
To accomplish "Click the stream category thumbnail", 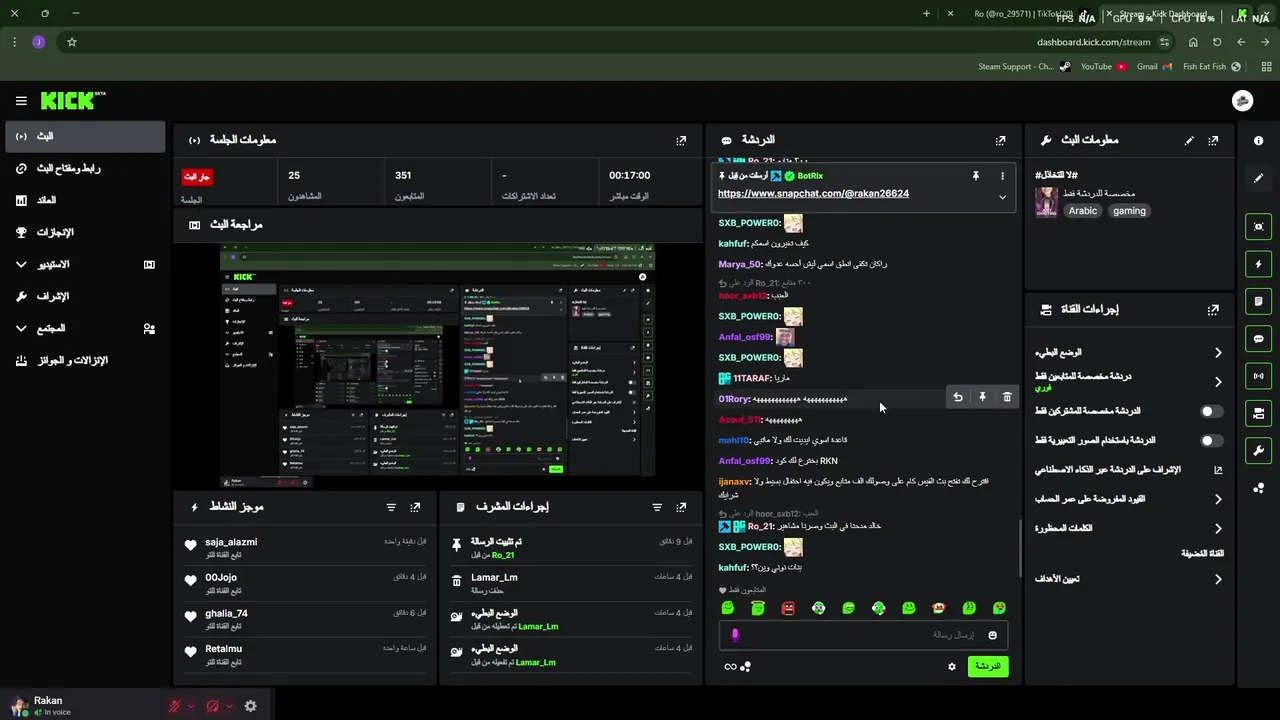I will point(1046,202).
